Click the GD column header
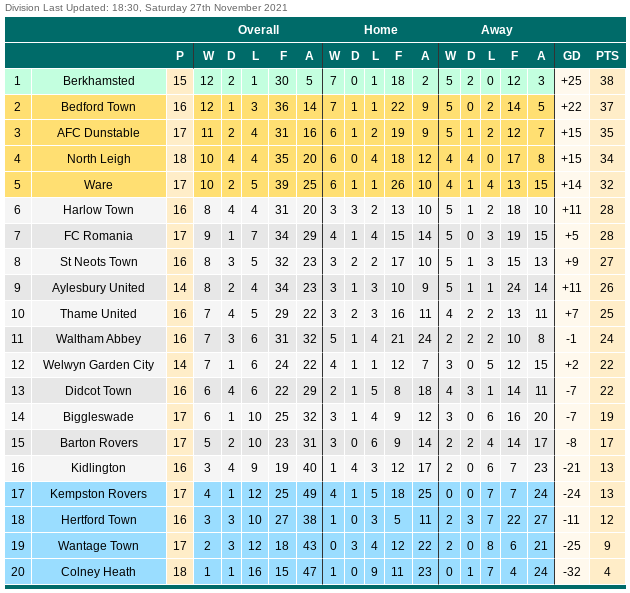Viewport: 630px width, 593px height. click(x=571, y=56)
